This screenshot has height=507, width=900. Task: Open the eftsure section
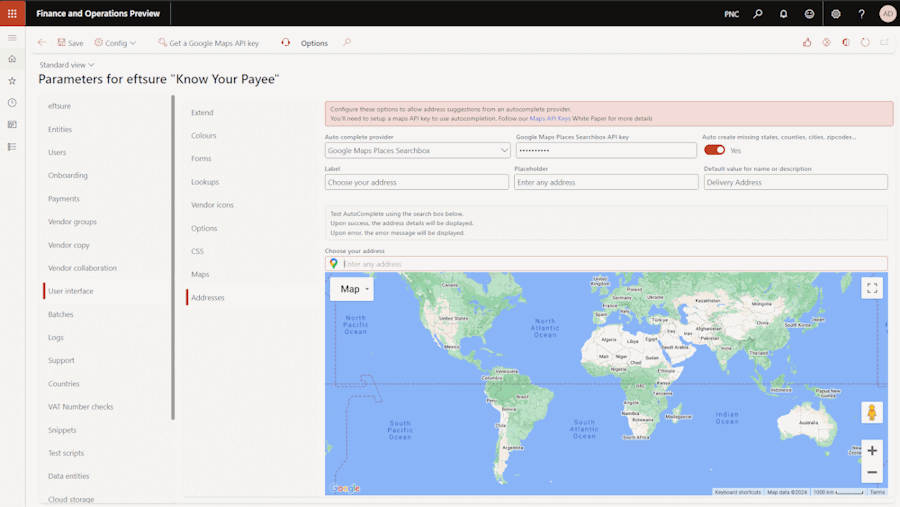pos(60,106)
